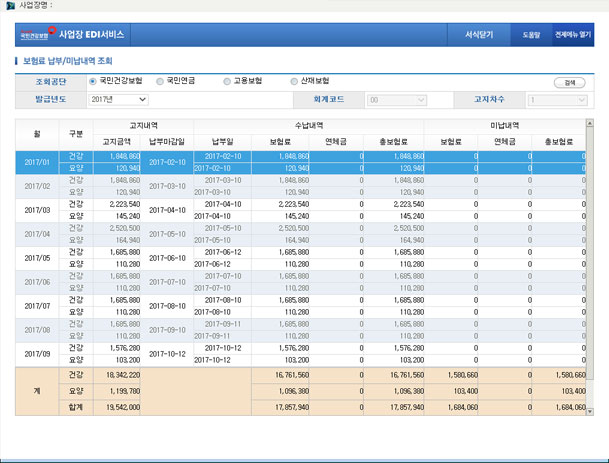This screenshot has width=609, height=463.
Task: Click the 검색 button
Action: (569, 83)
